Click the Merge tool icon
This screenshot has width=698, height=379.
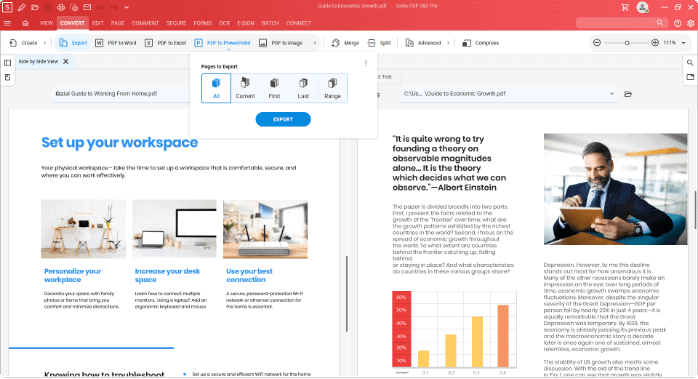336,43
